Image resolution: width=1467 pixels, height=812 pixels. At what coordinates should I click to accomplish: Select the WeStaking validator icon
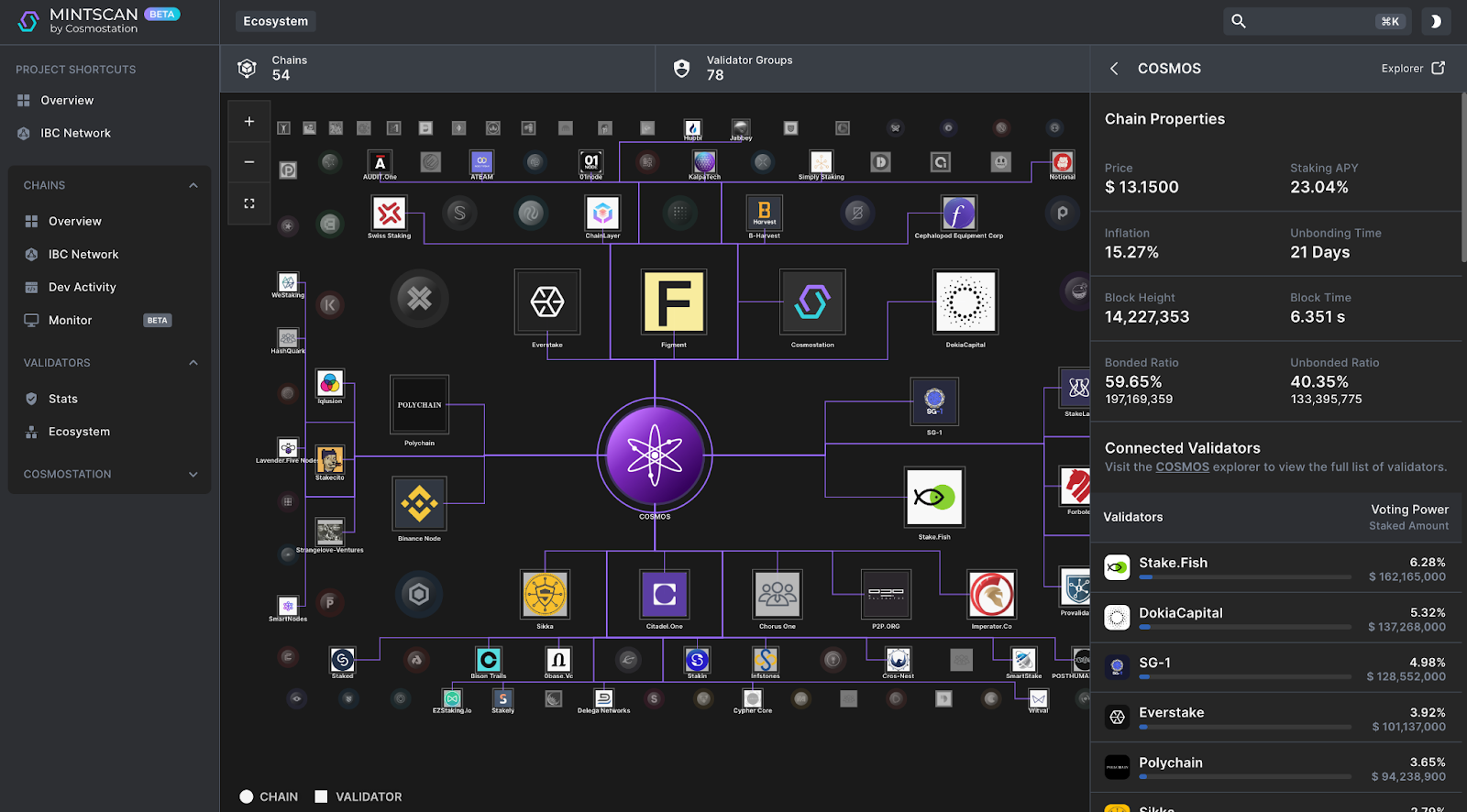[x=288, y=282]
